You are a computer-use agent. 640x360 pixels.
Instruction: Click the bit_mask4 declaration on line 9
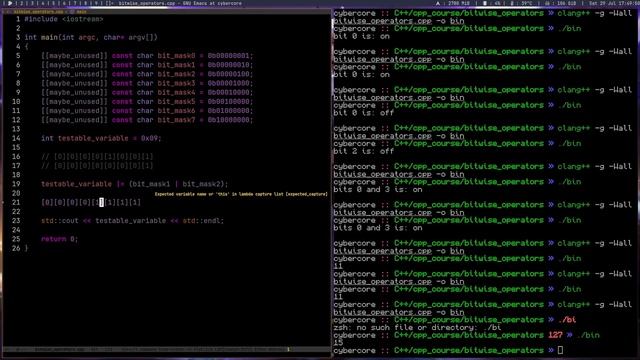(x=147, y=92)
